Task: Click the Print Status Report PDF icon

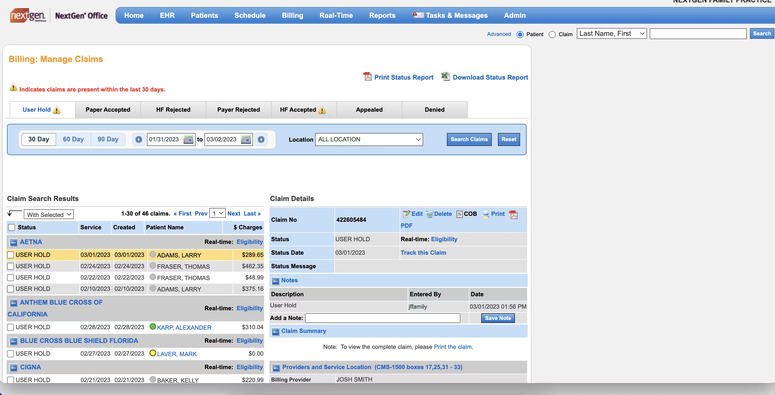Action: 367,77
